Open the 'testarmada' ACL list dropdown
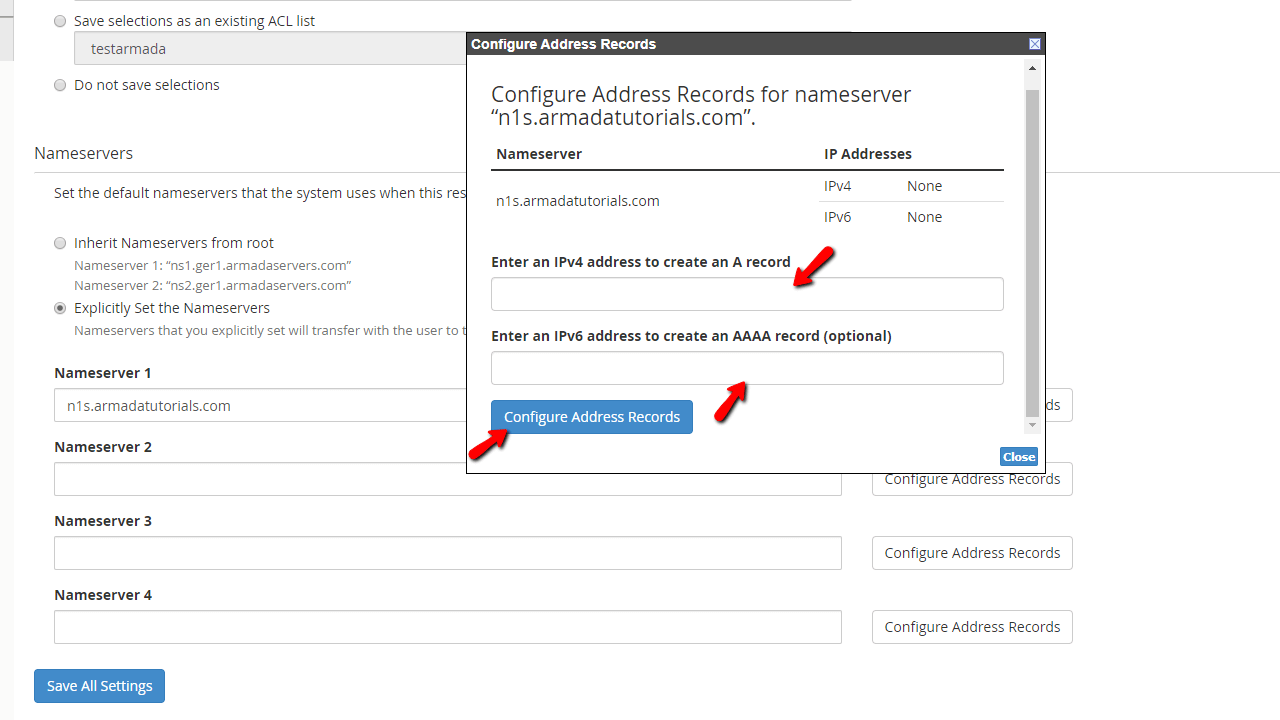Viewport: 1280px width, 720px height. (270, 48)
